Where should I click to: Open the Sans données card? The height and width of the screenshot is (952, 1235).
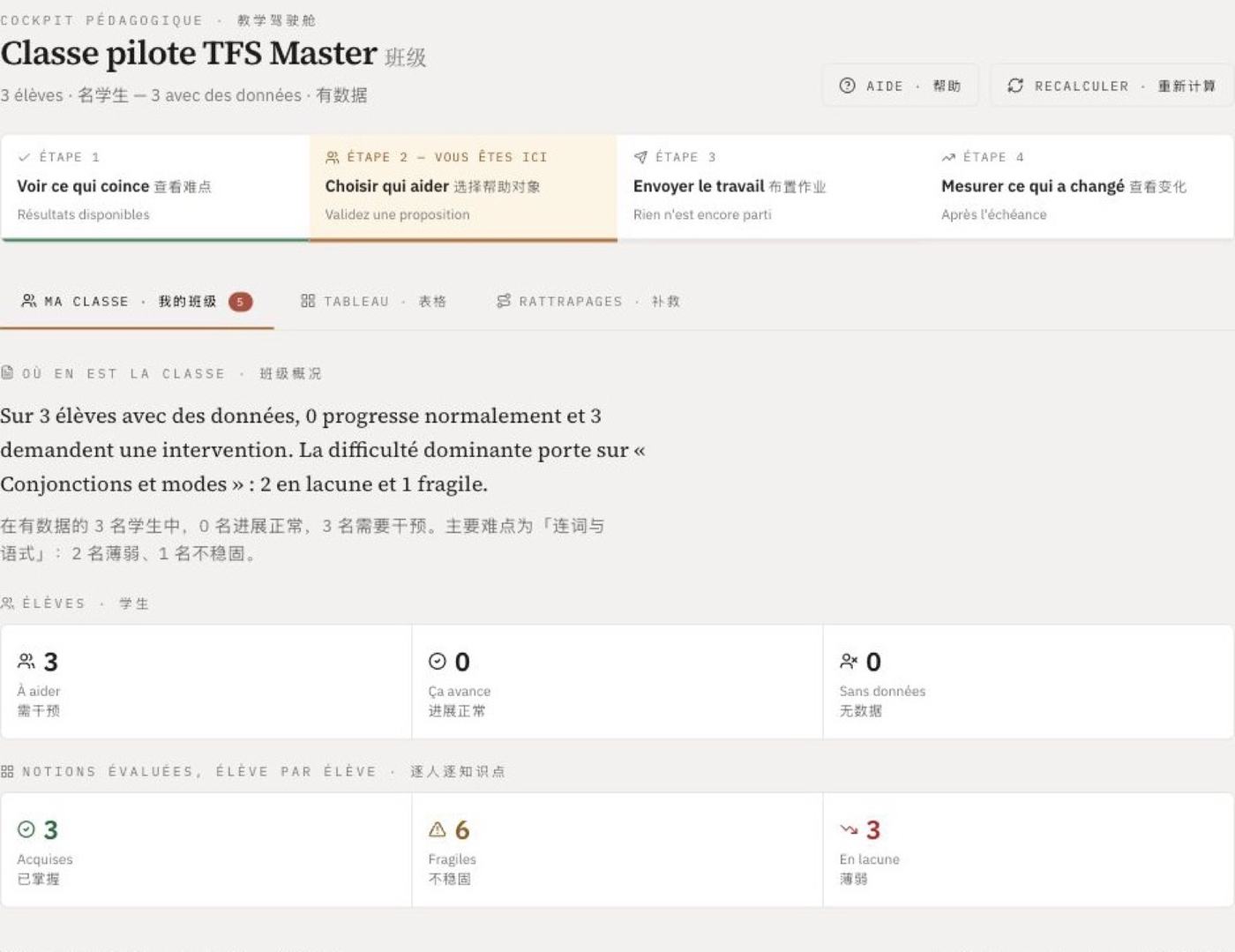1029,682
